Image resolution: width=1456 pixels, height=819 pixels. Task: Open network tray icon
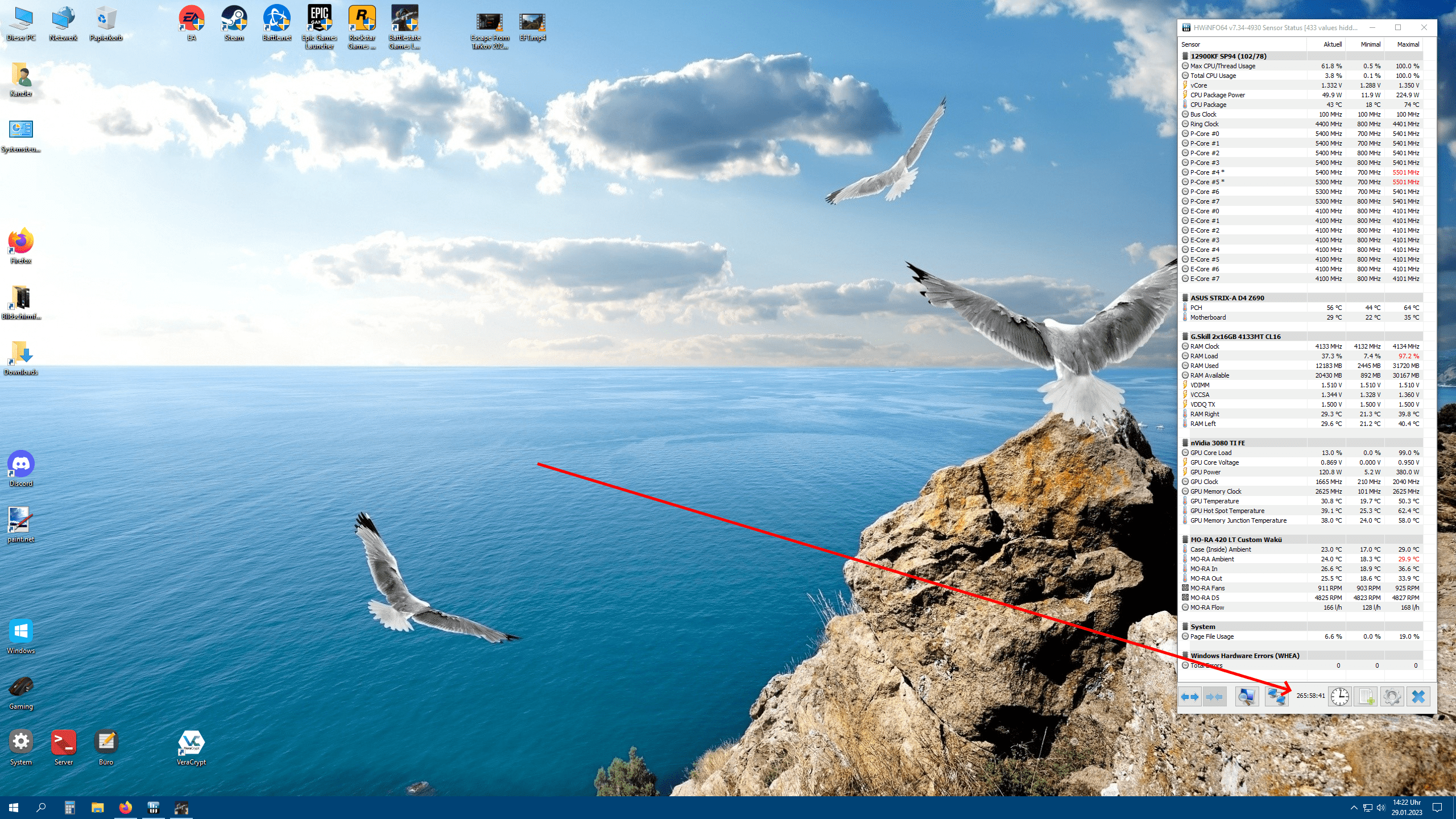point(1368,808)
